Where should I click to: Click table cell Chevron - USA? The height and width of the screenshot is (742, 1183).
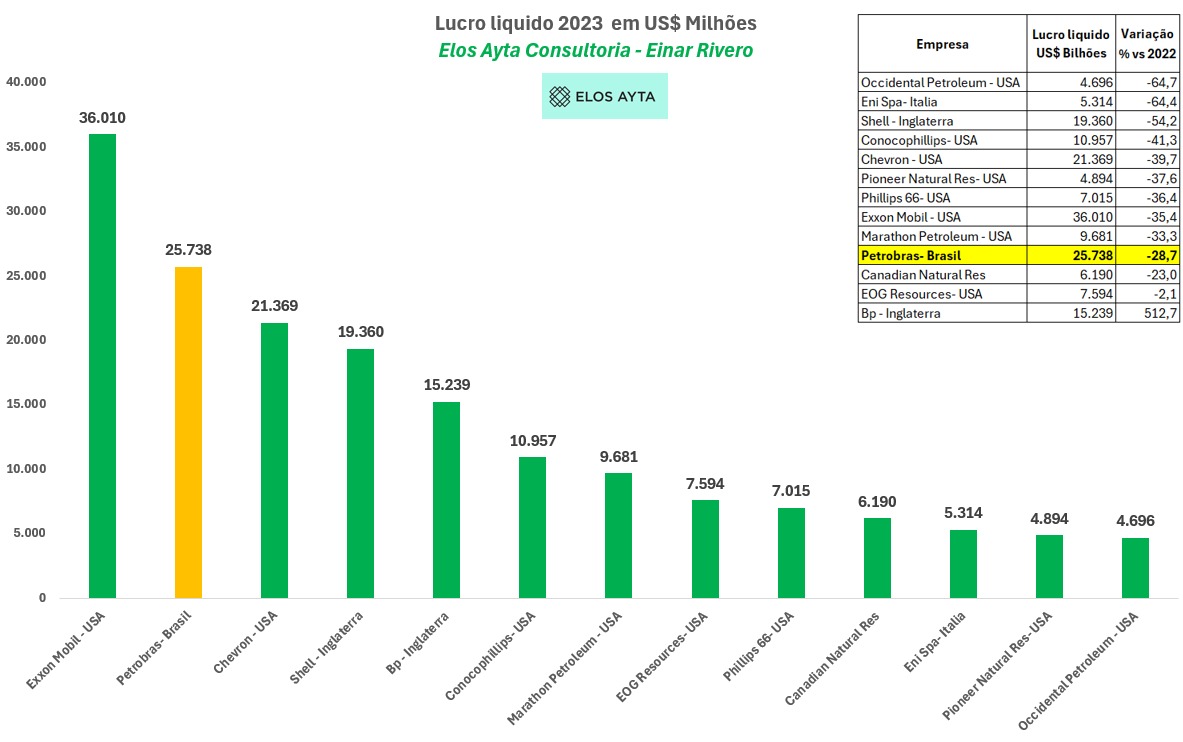[942, 159]
